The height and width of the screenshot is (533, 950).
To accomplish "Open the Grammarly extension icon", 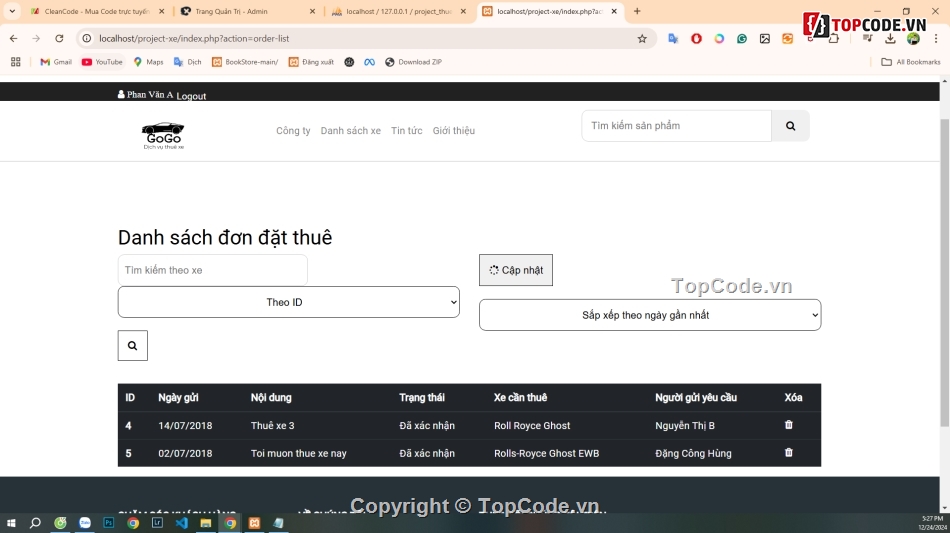I will click(742, 39).
